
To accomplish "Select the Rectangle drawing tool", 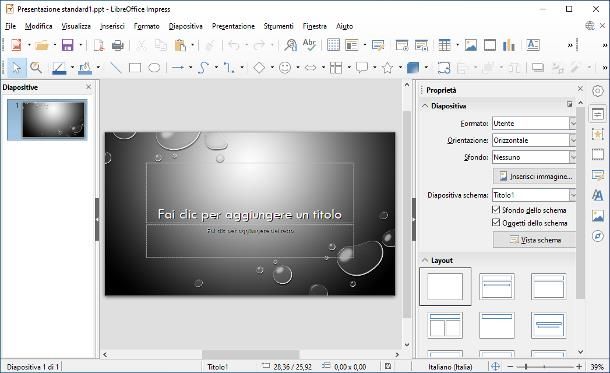I will 135,68.
